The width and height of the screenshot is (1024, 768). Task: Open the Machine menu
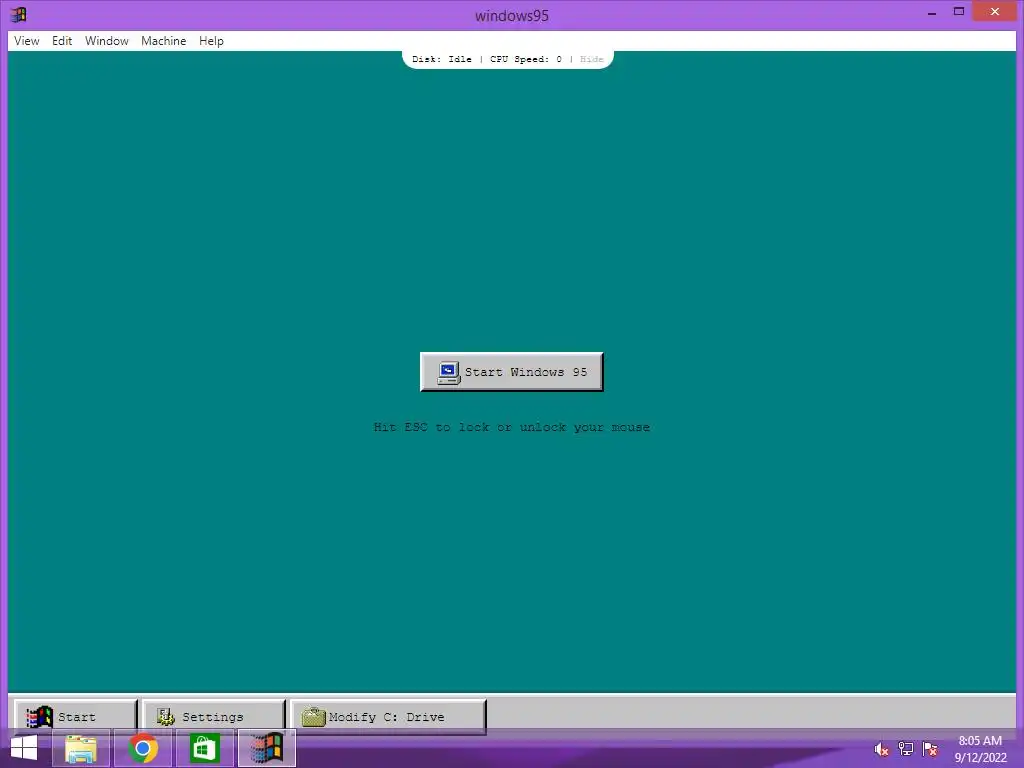(x=163, y=40)
